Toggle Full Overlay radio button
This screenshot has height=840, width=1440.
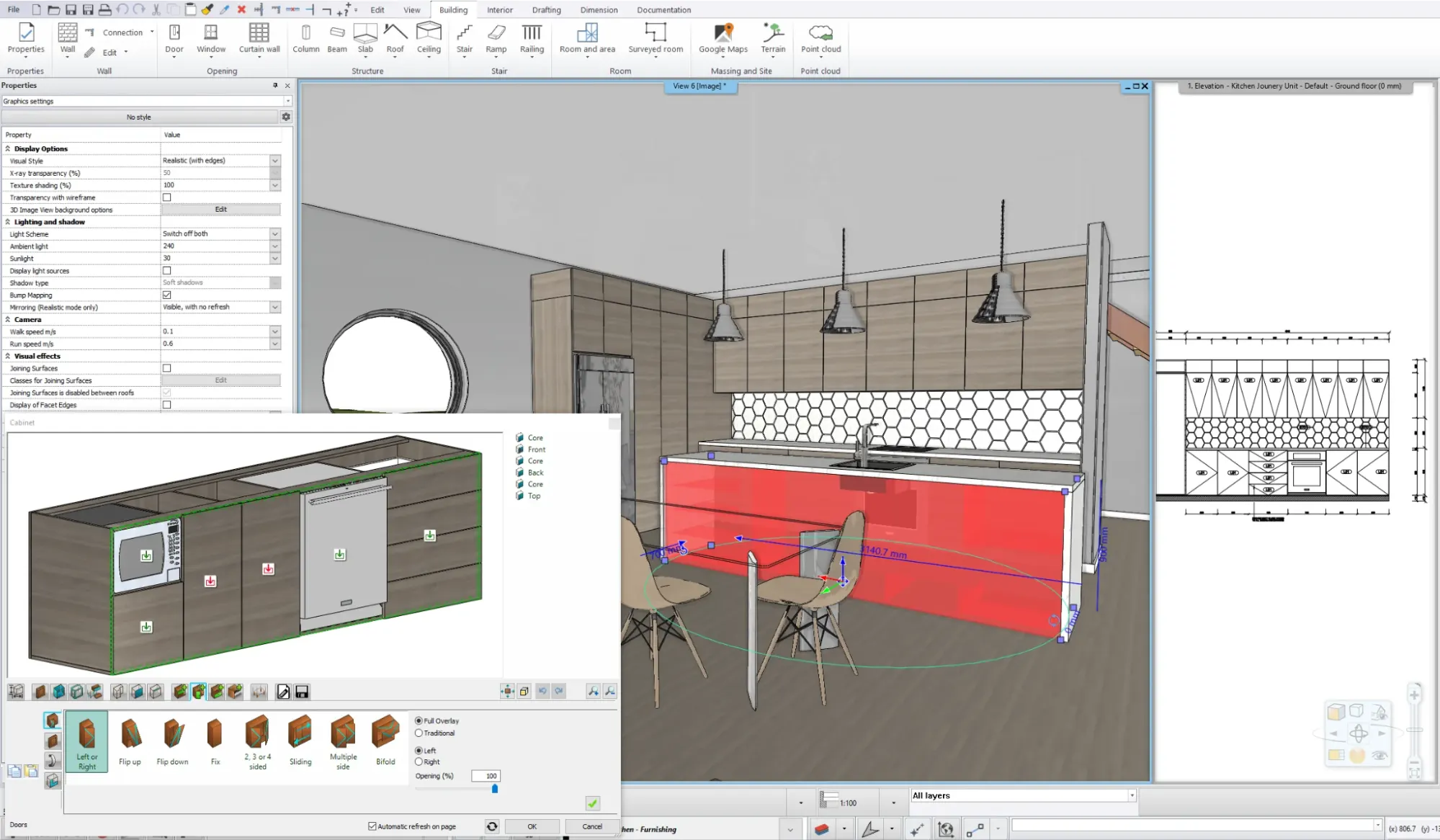click(x=419, y=720)
